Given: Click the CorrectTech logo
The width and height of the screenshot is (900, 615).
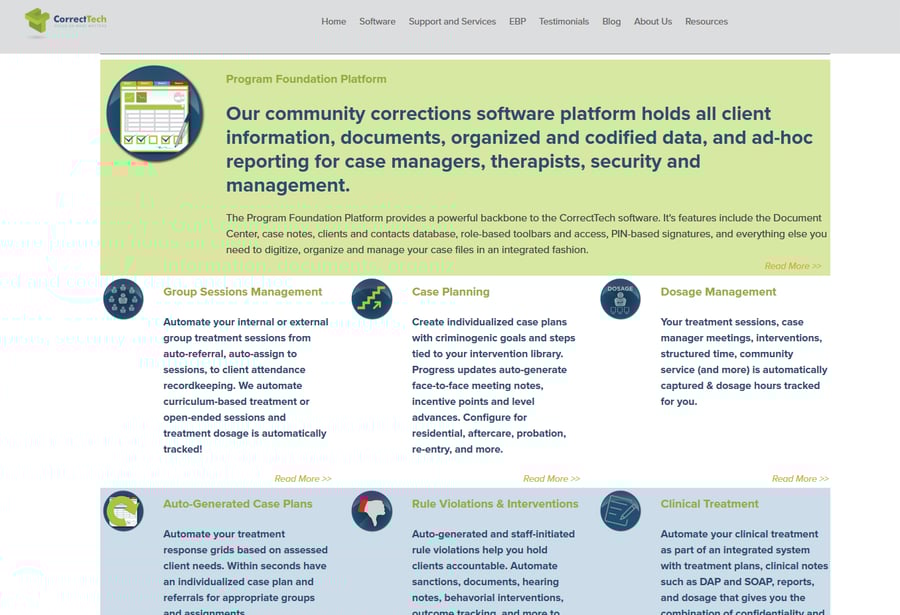Looking at the screenshot, I should point(65,21).
